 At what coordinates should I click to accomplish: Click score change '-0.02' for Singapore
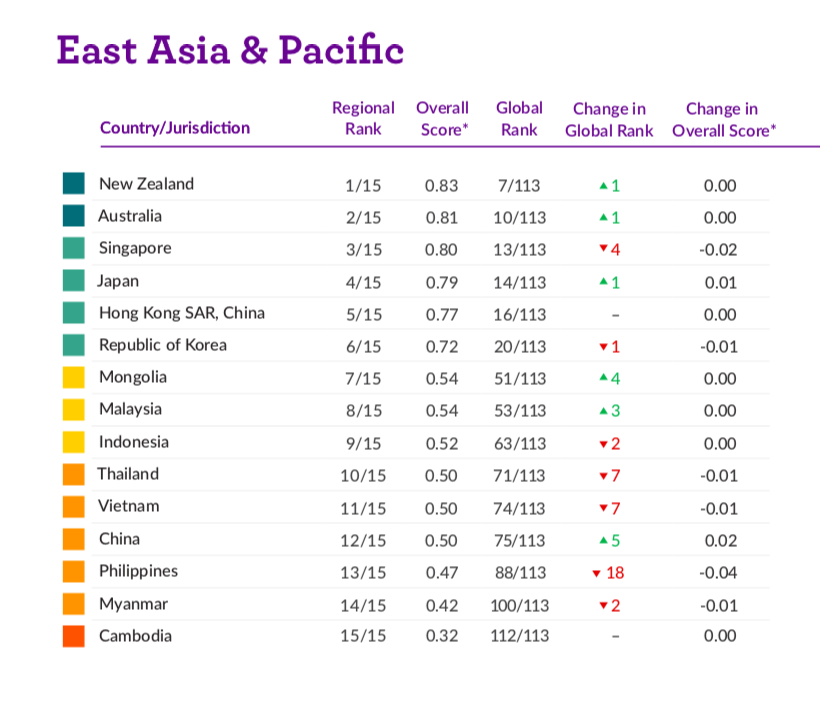[x=718, y=250]
